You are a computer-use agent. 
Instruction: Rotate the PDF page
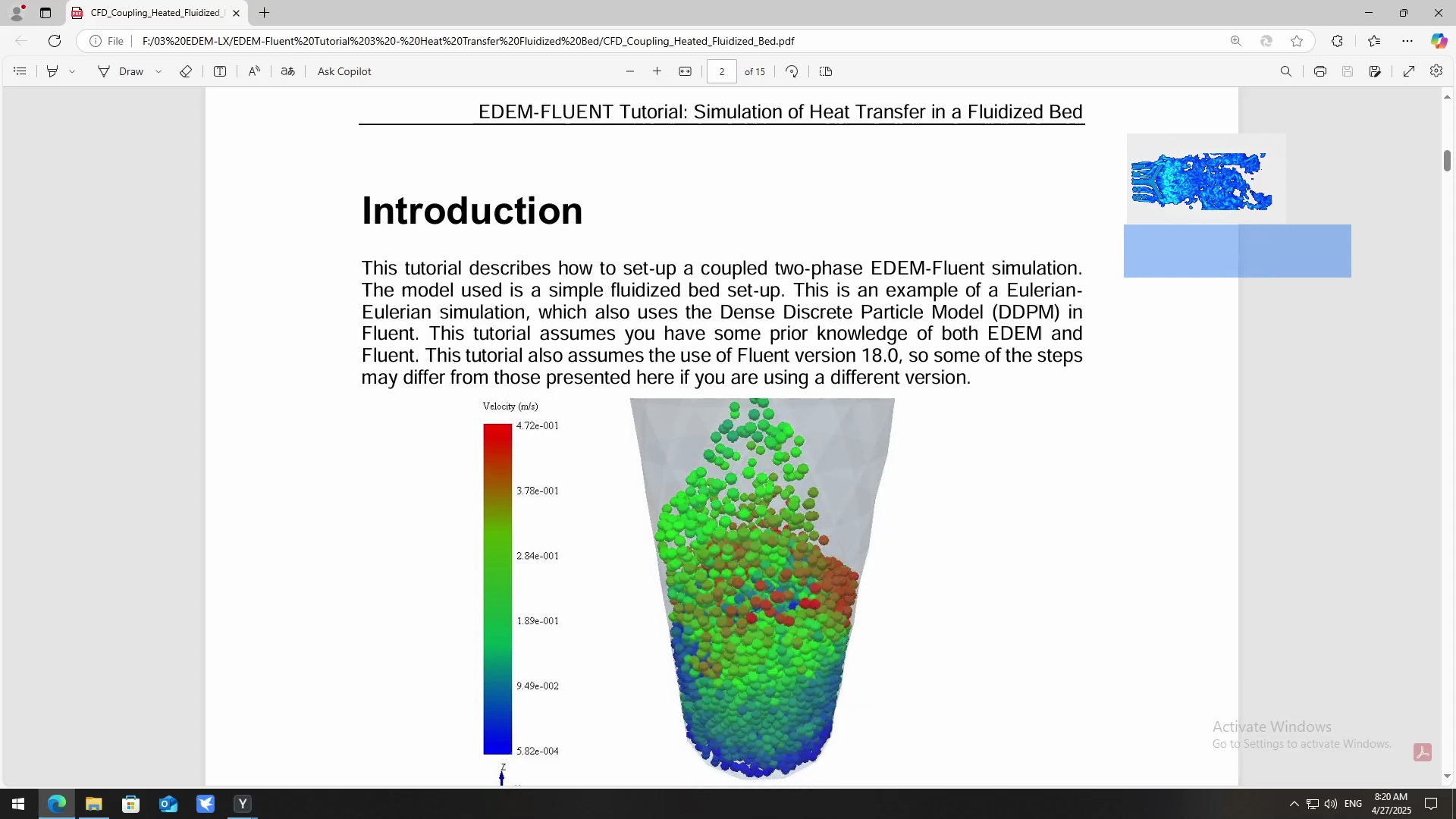(792, 71)
